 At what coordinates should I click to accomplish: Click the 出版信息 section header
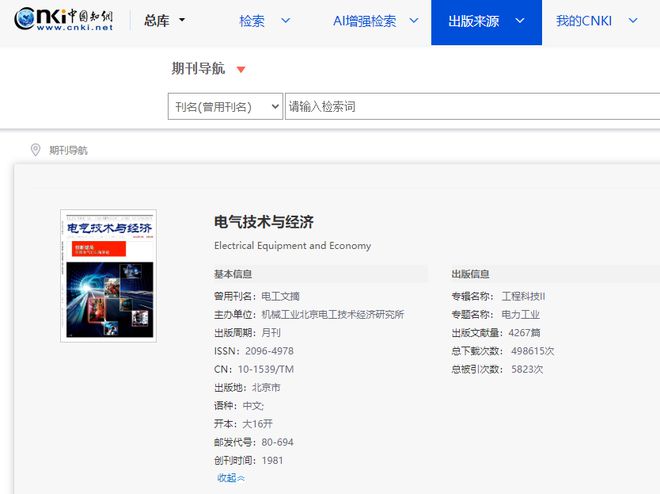pos(470,274)
